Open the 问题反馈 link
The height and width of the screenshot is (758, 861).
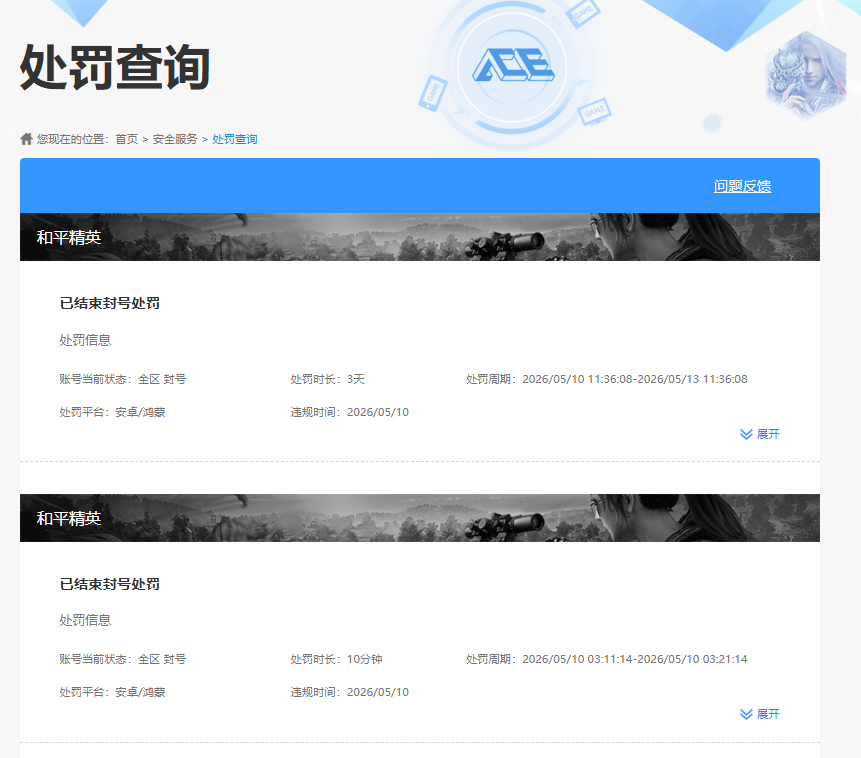[x=742, y=186]
